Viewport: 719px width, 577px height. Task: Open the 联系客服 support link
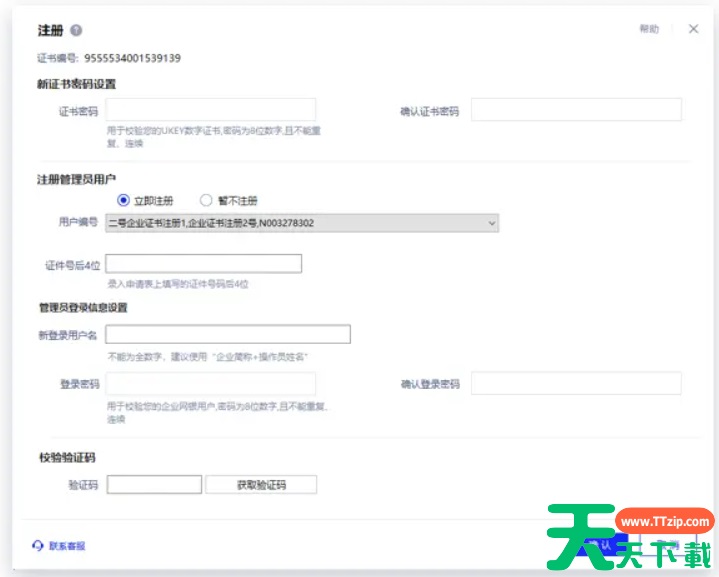click(59, 546)
